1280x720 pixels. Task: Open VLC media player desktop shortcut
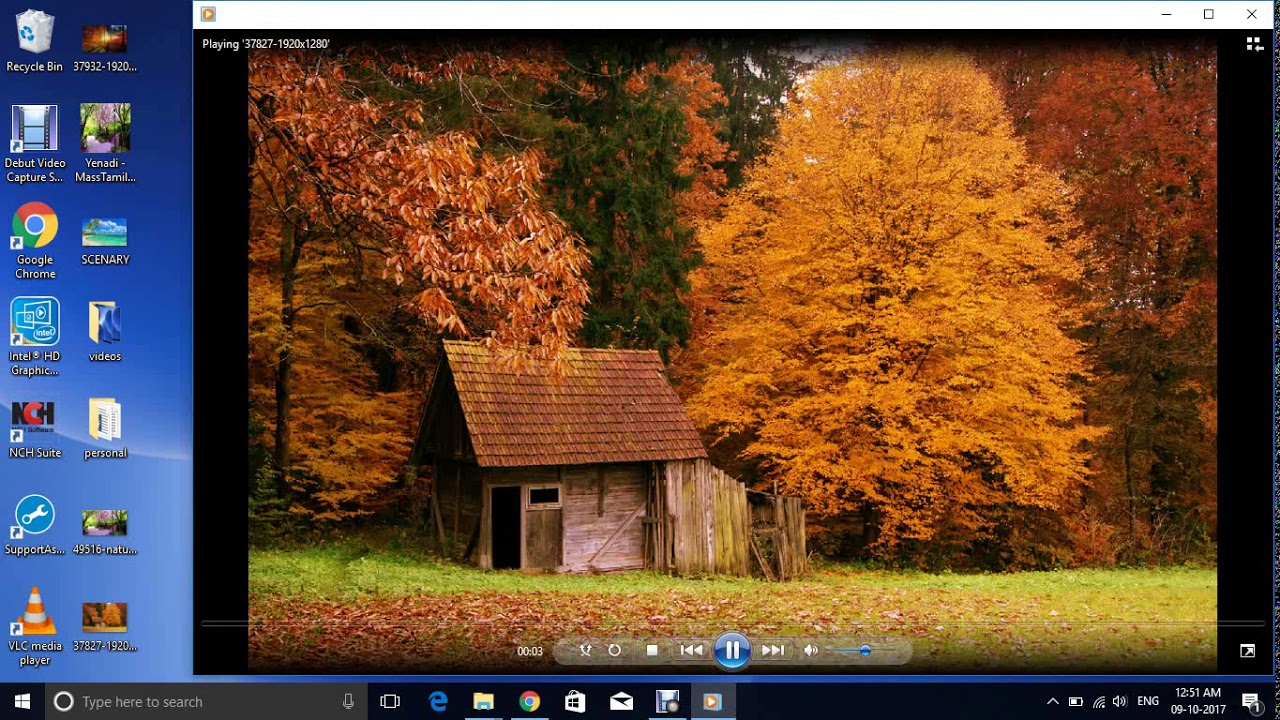pos(35,627)
